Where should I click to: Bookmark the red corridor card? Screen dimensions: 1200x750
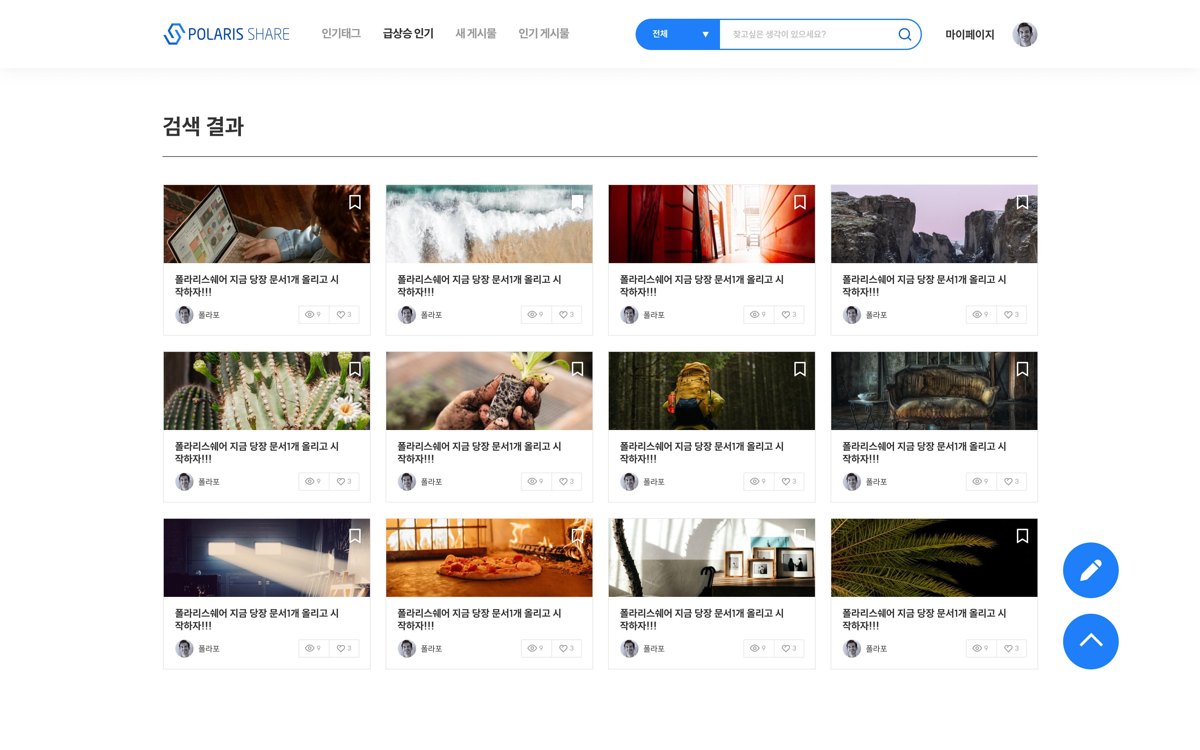point(800,202)
